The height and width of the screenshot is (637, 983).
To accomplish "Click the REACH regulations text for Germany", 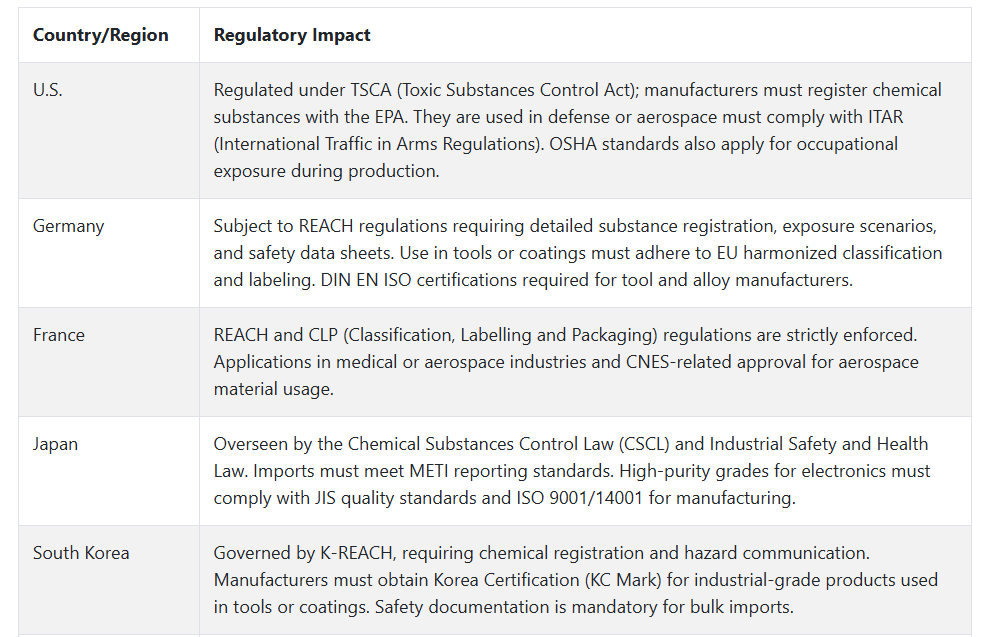I will 577,253.
